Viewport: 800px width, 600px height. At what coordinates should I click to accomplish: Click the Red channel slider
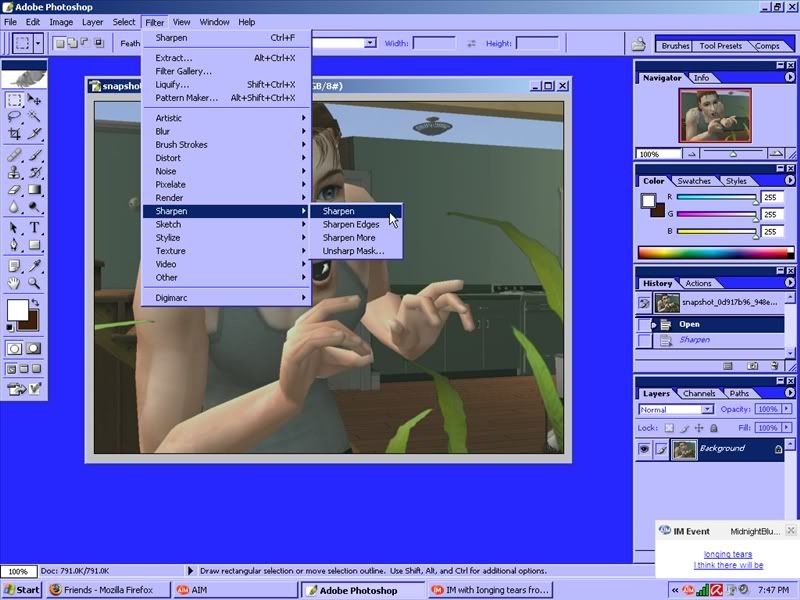(717, 197)
